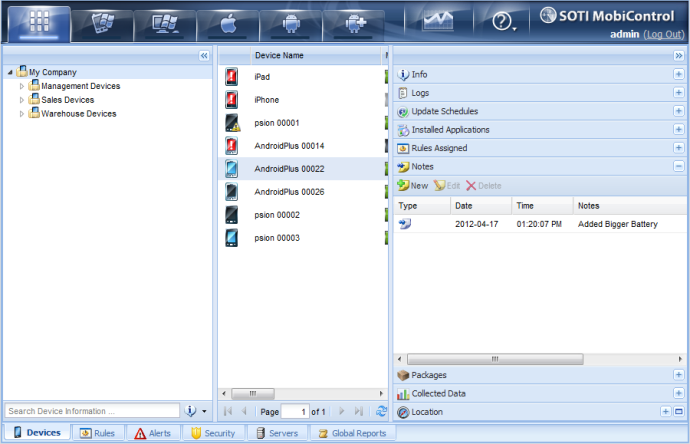
Task: Sort notes by Type column
Action: (x=422, y=205)
